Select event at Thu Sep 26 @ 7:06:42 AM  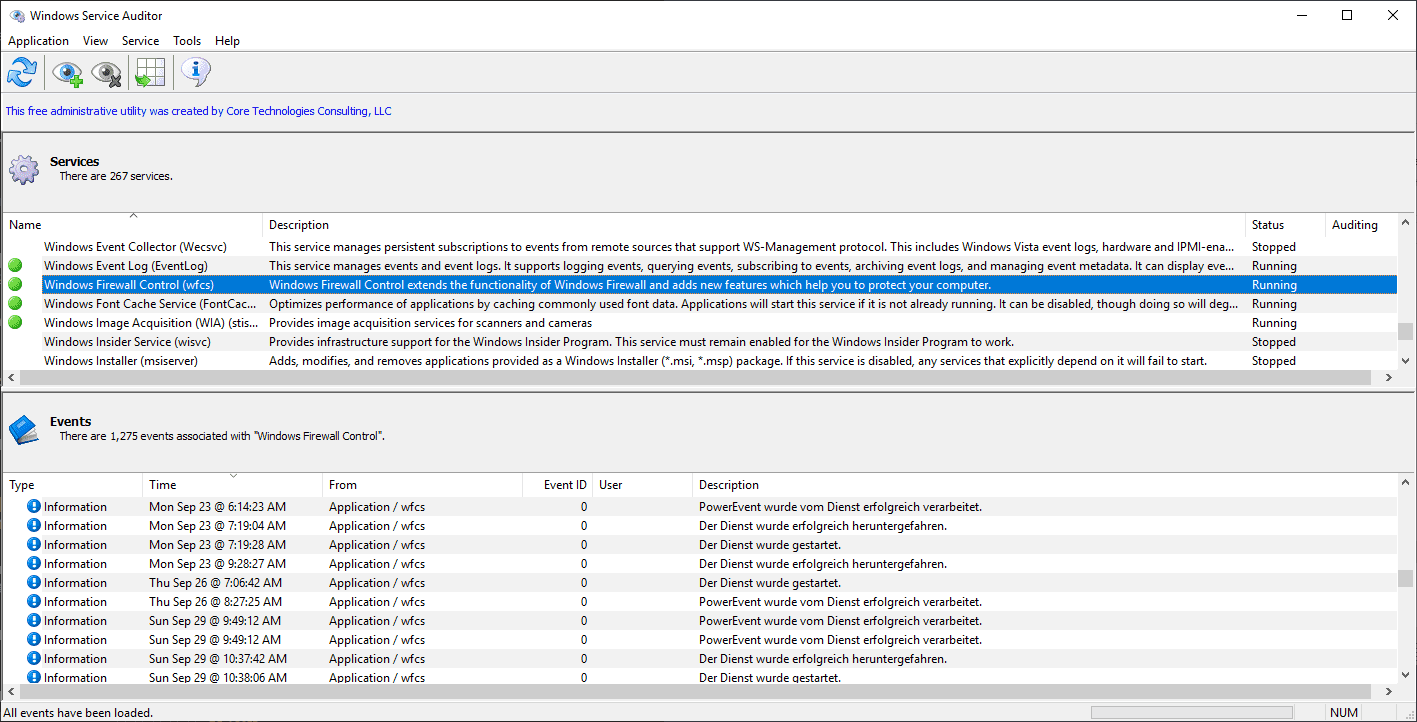pyautogui.click(x=700, y=583)
